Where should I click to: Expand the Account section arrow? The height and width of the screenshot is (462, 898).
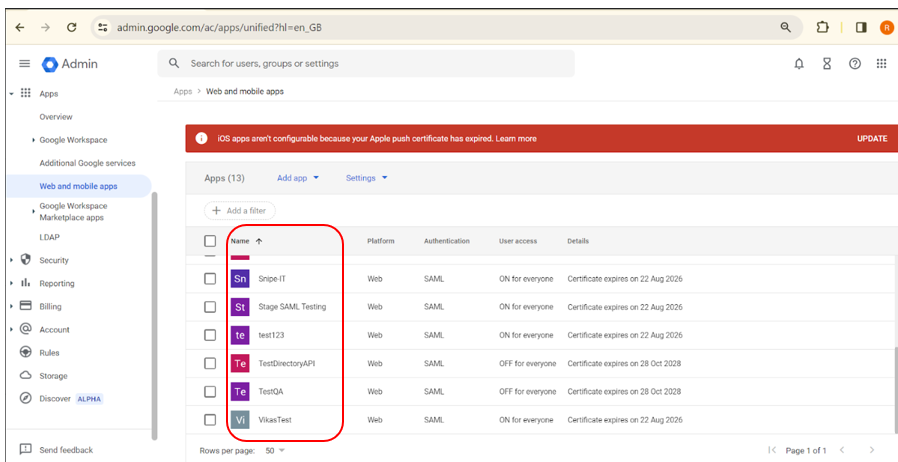[x=11, y=330]
